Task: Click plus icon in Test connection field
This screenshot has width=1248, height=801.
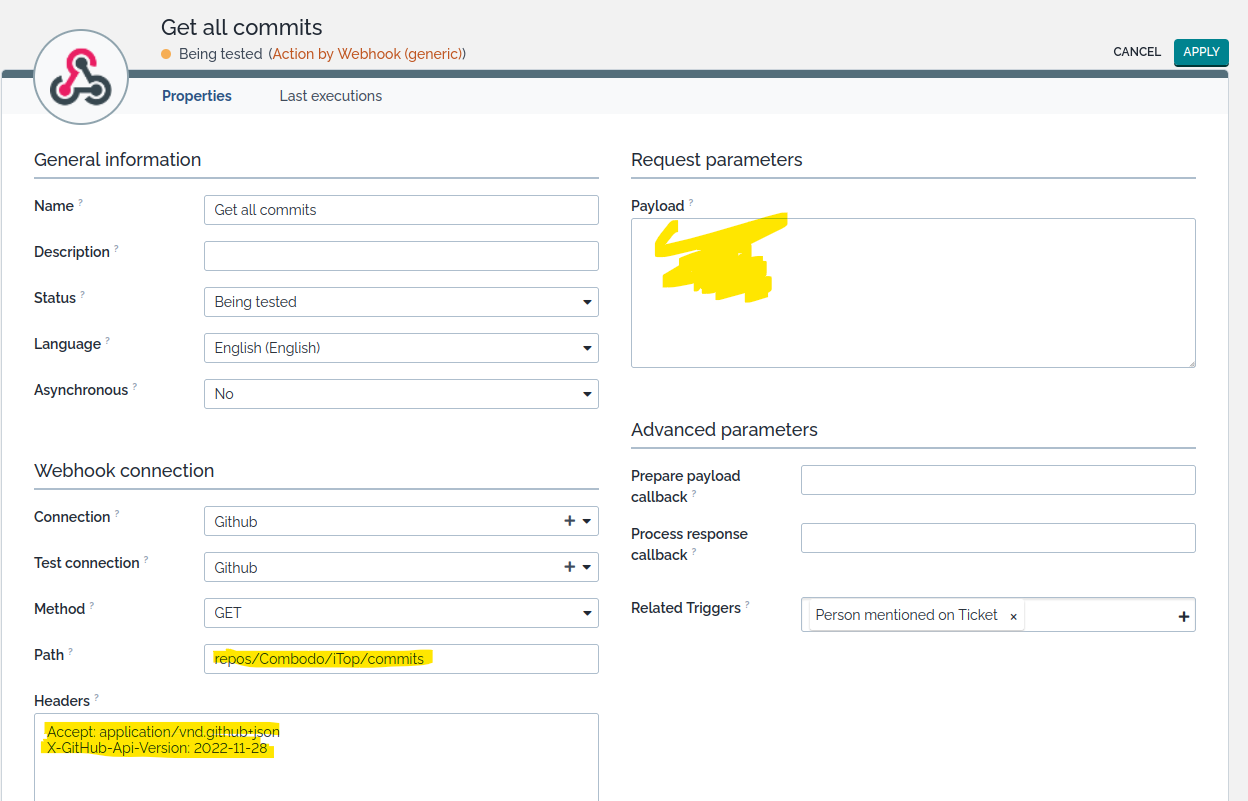Action: click(569, 567)
